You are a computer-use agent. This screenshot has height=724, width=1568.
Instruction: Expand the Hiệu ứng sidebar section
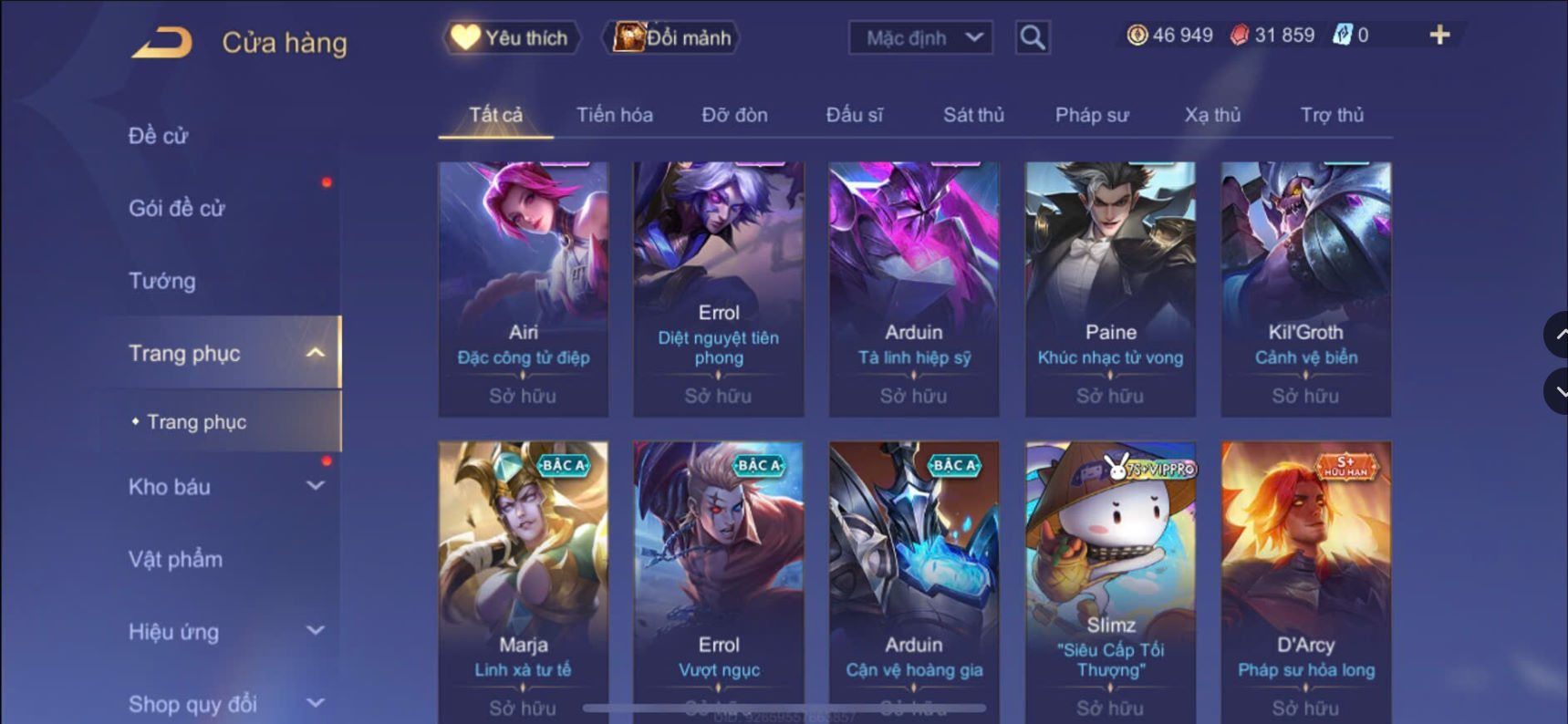[x=315, y=631]
